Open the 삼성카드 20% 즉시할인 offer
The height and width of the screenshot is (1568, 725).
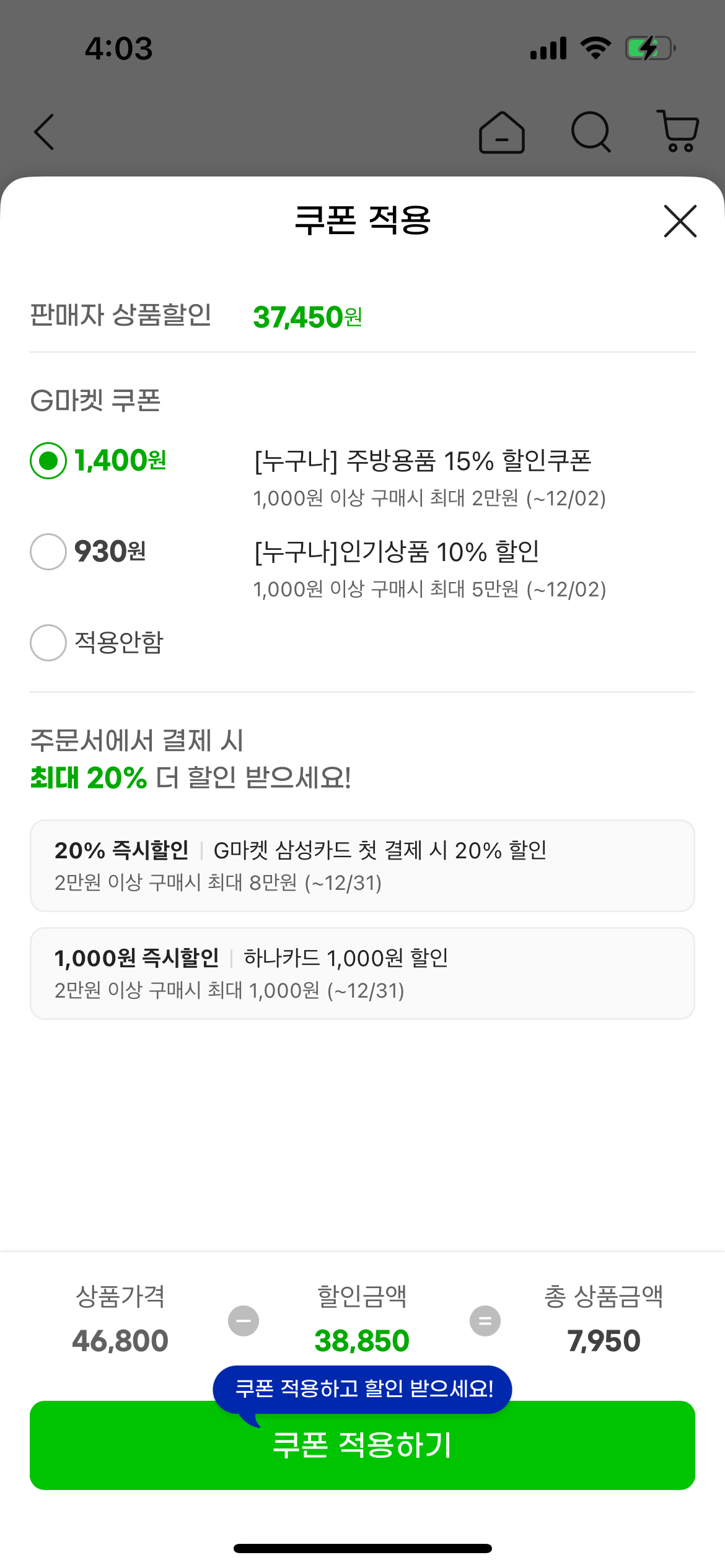(x=362, y=866)
